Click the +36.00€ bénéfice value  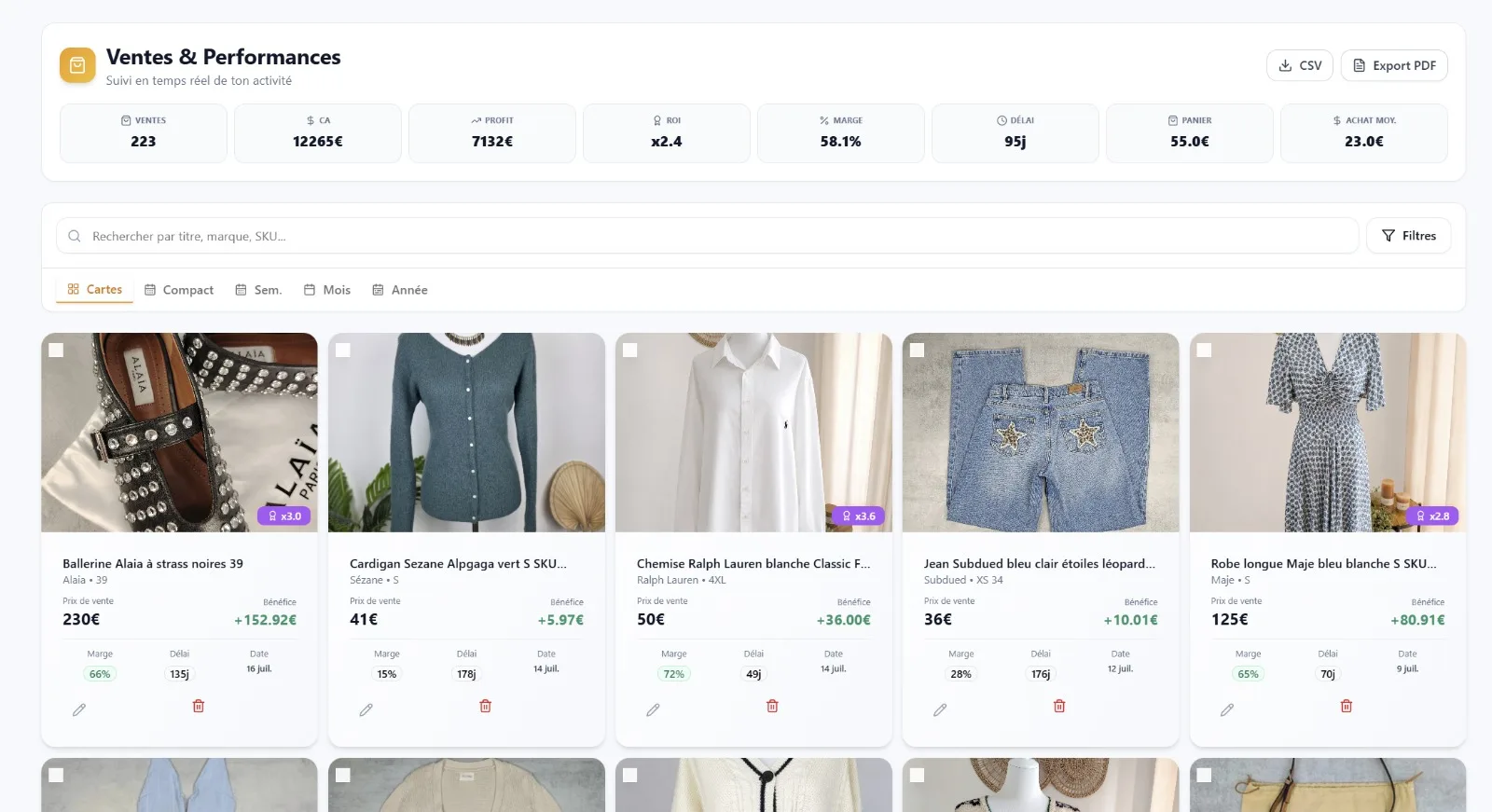point(844,620)
